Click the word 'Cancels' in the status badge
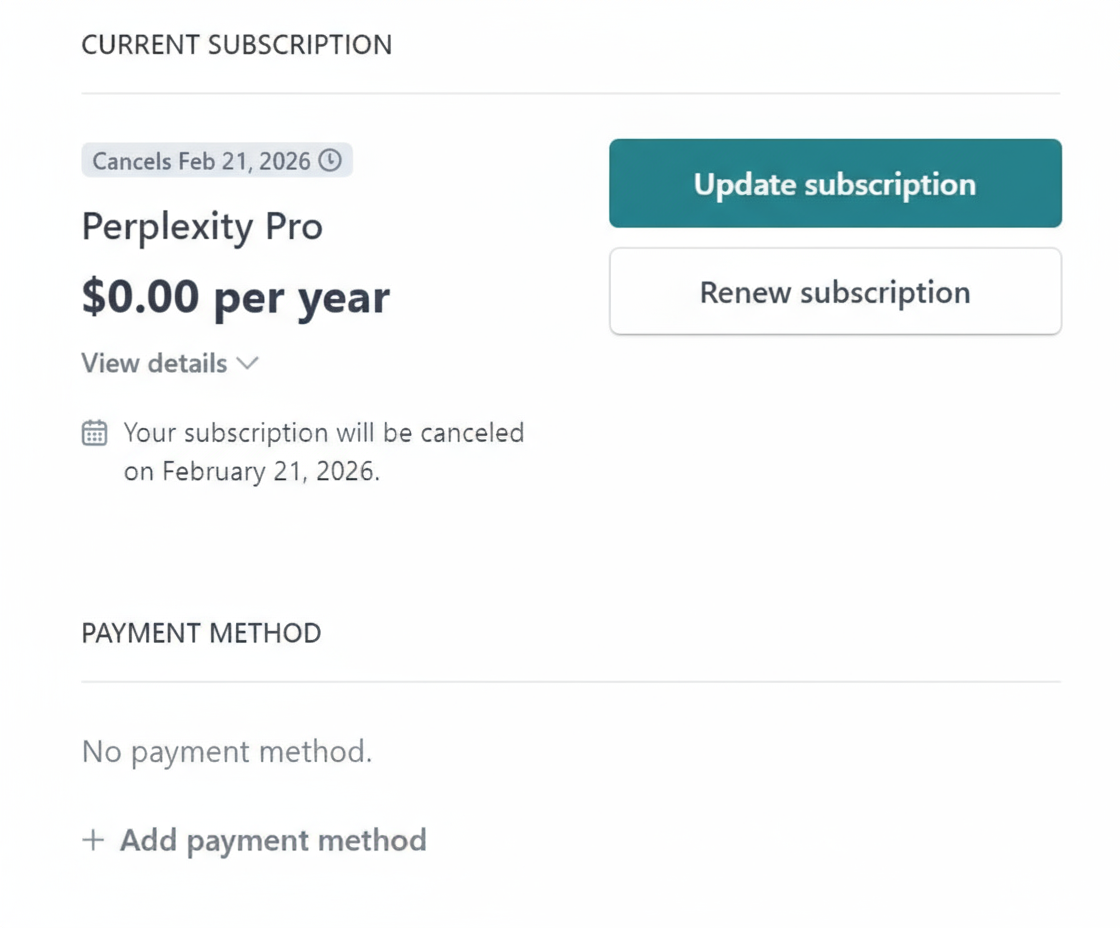Image resolution: width=1120 pixels, height=928 pixels. [132, 160]
